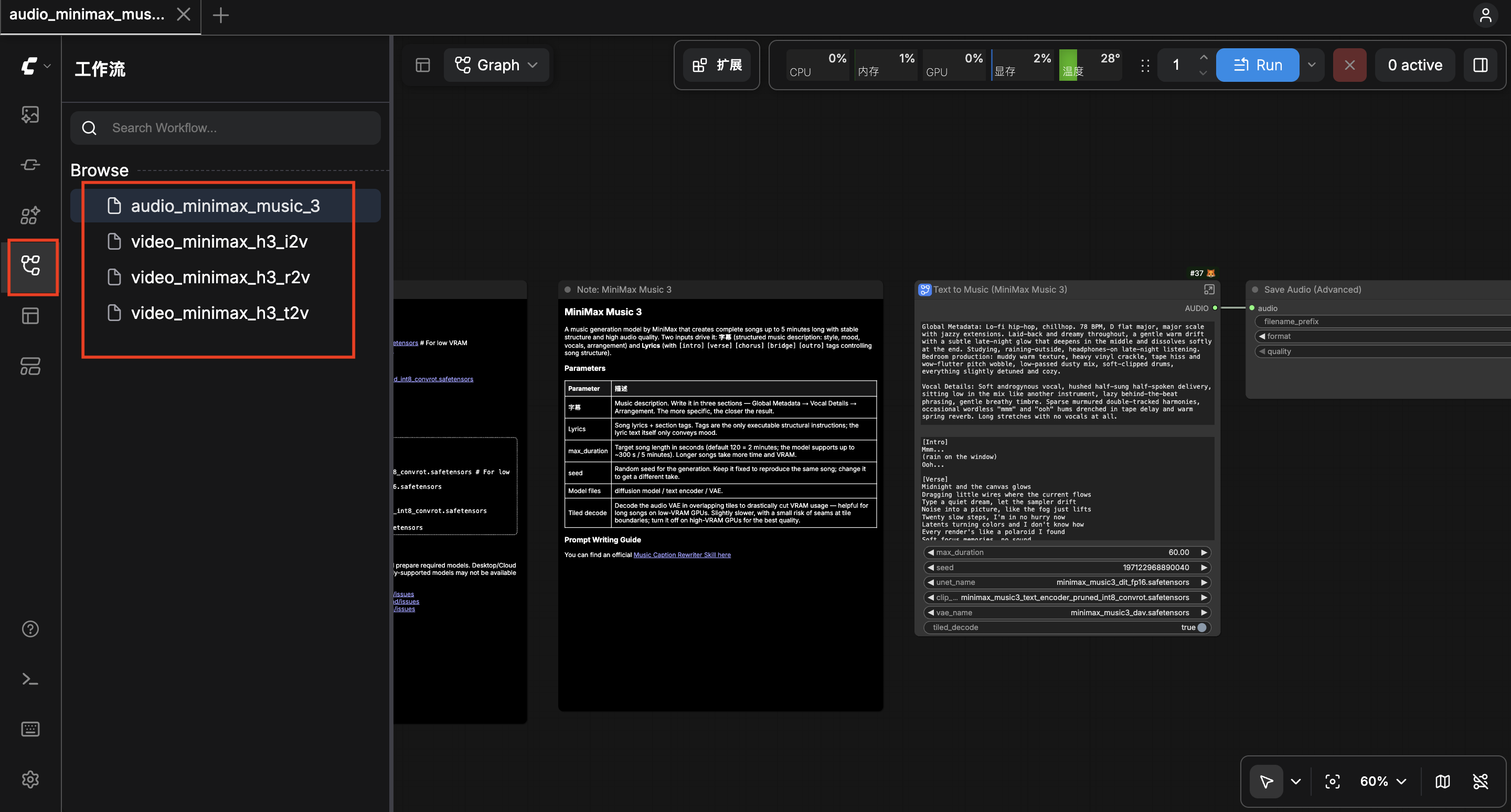Toggle the right side panel icon
This screenshot has height=812, width=1511.
tap(1481, 65)
